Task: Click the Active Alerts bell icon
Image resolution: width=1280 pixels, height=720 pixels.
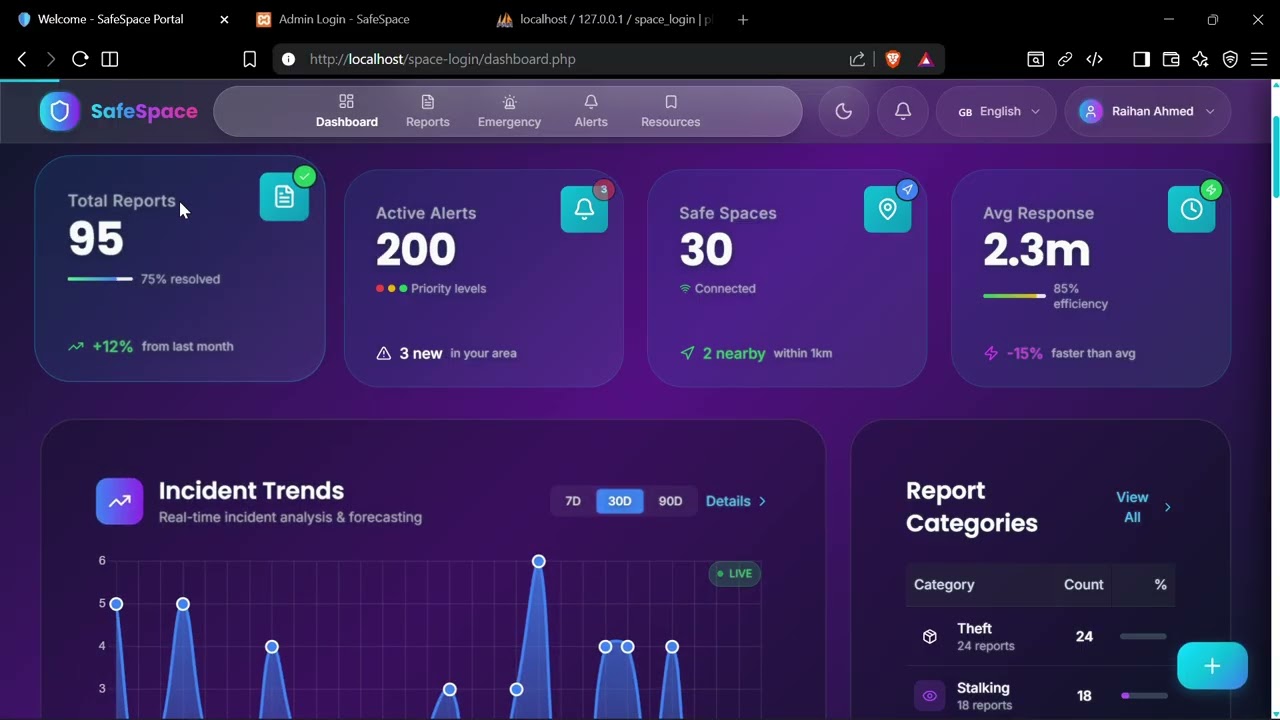Action: point(585,209)
